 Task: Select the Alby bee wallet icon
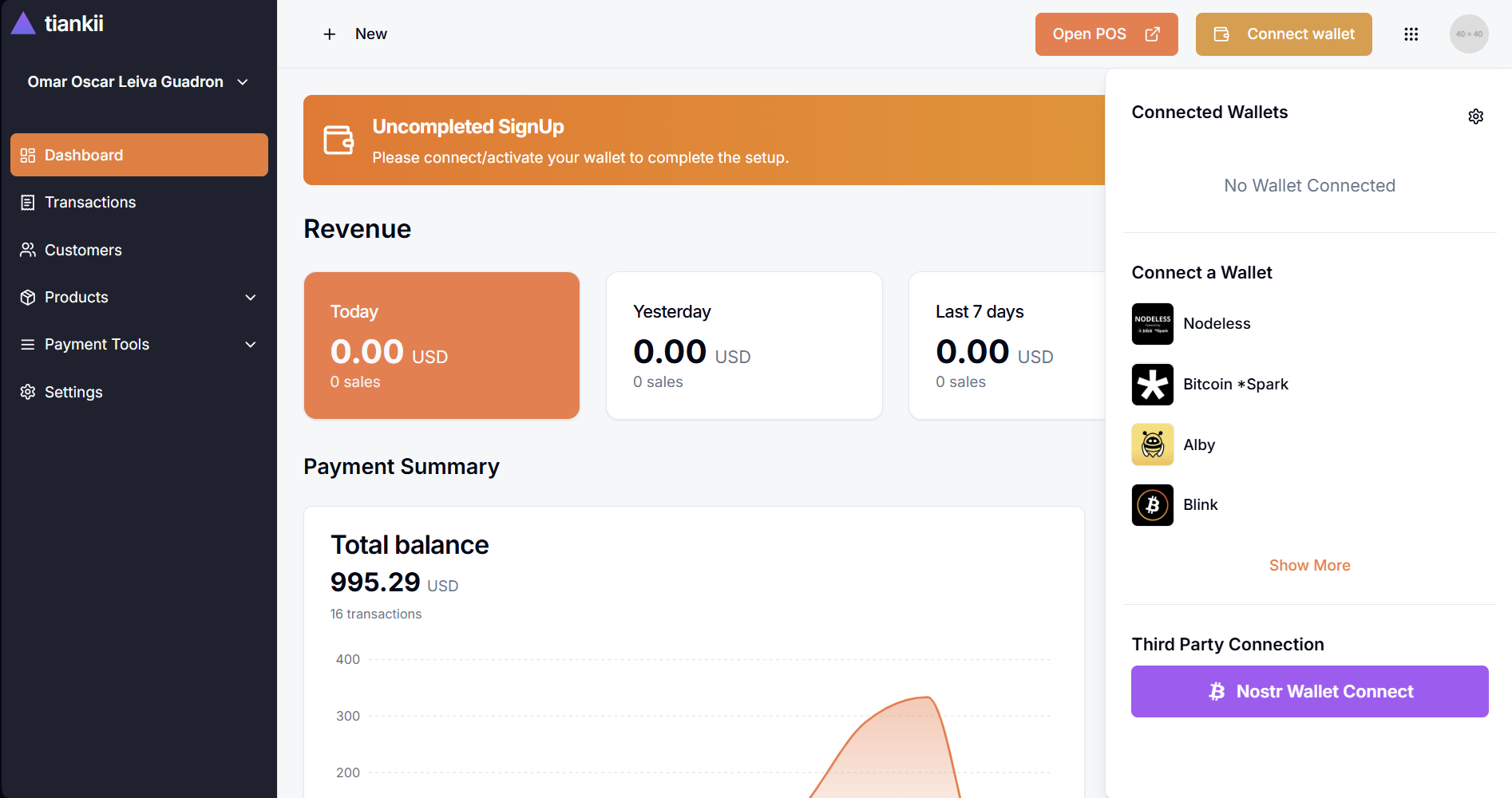point(1152,444)
